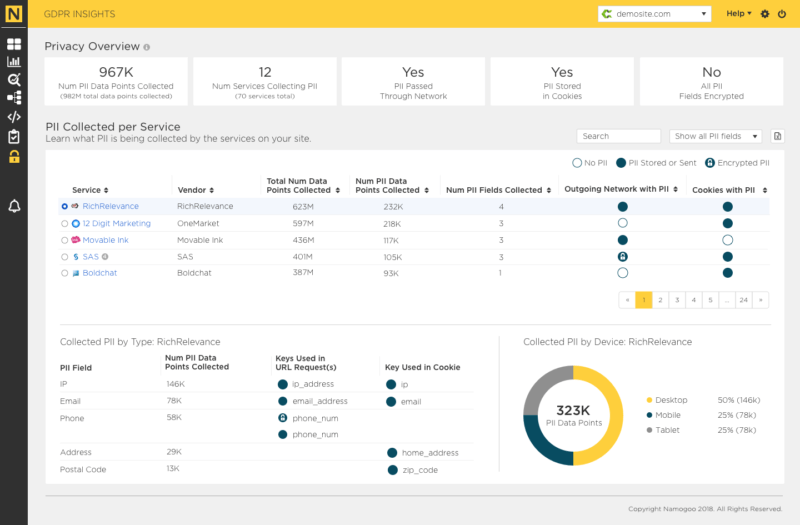Image resolution: width=800 pixels, height=525 pixels.
Task: Click RichRelevance outgoing network PII dot
Action: pos(622,207)
